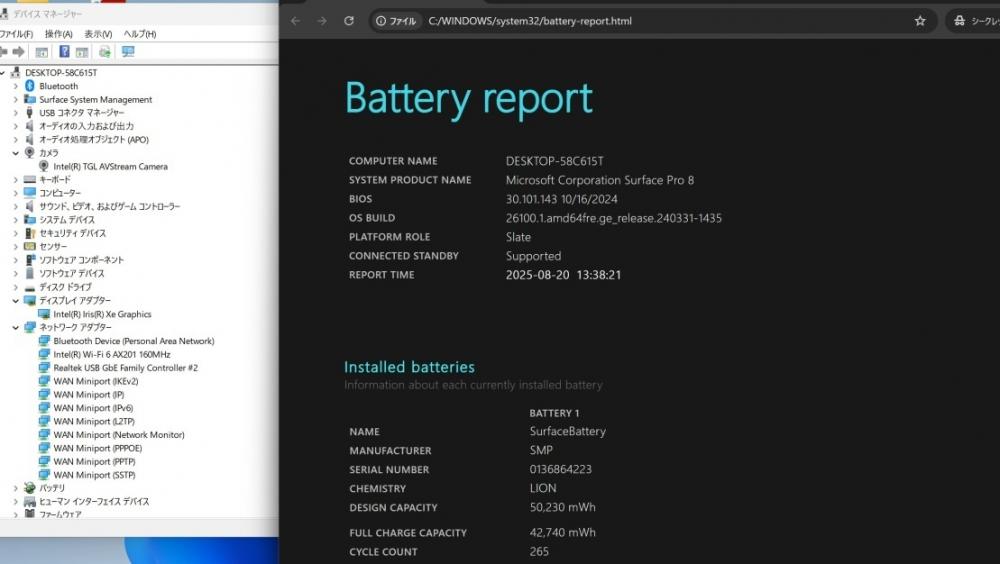The width and height of the screenshot is (1000, 564).
Task: Click the battery icon beside バッテリ
Action: (x=29, y=488)
